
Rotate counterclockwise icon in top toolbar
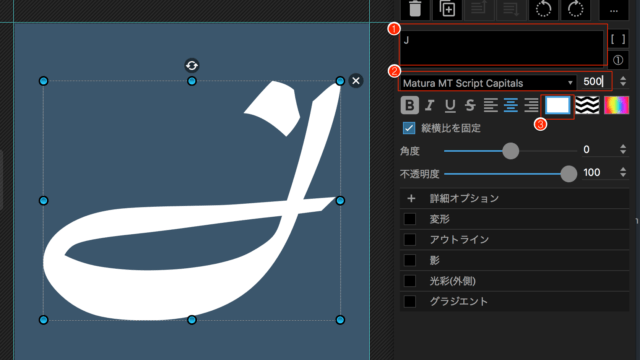click(x=543, y=9)
